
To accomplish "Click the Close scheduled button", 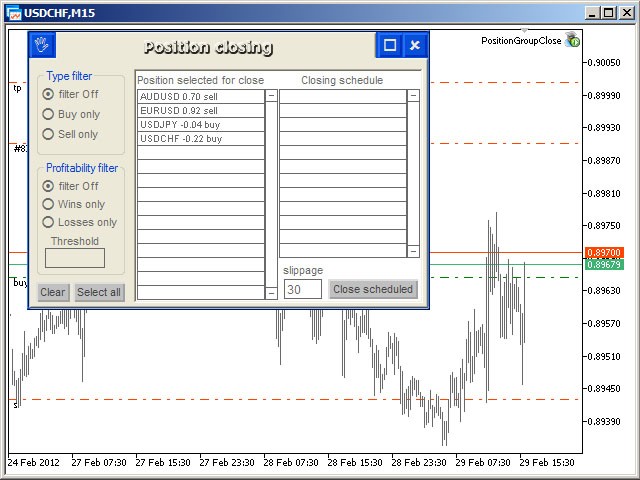I will [373, 289].
